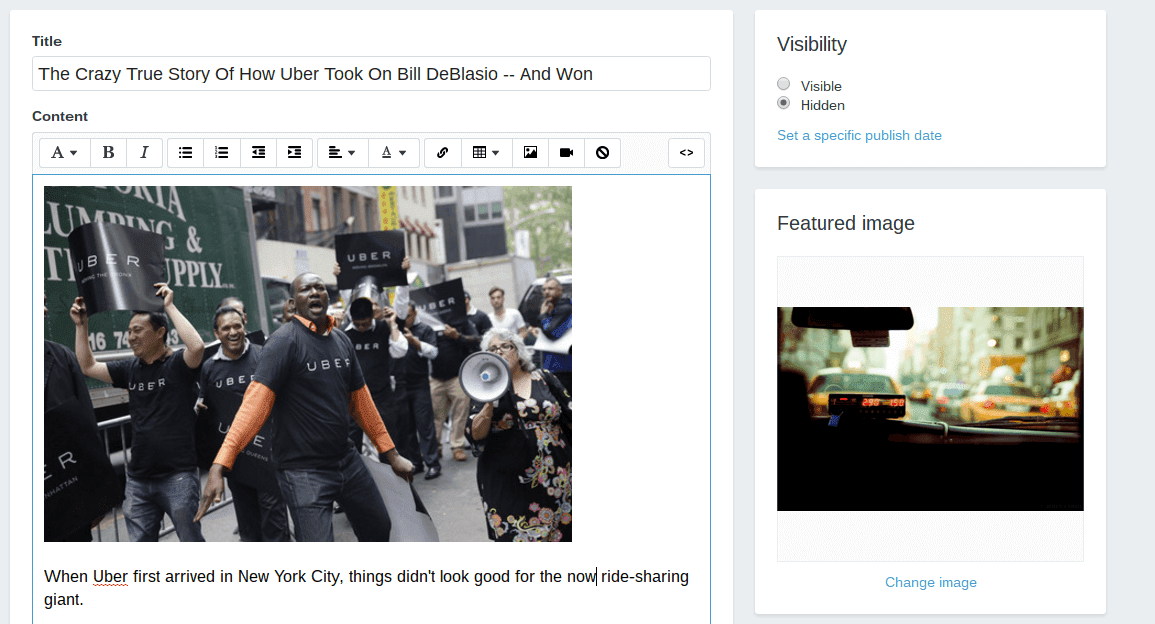The image size is (1155, 624).
Task: Click the taxi featured image thumbnail
Action: pos(930,409)
